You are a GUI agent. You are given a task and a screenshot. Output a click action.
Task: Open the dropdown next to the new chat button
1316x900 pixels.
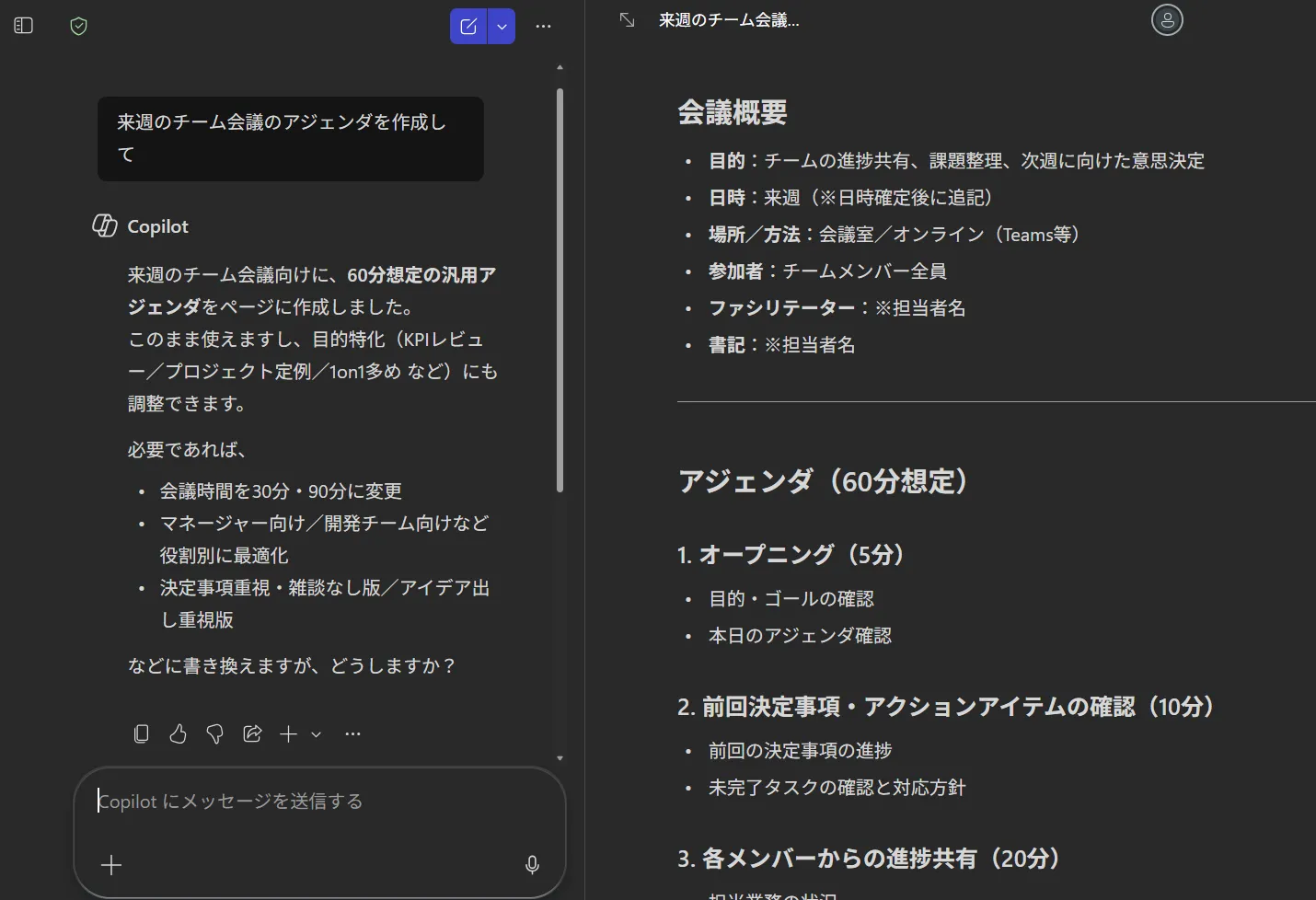(502, 26)
